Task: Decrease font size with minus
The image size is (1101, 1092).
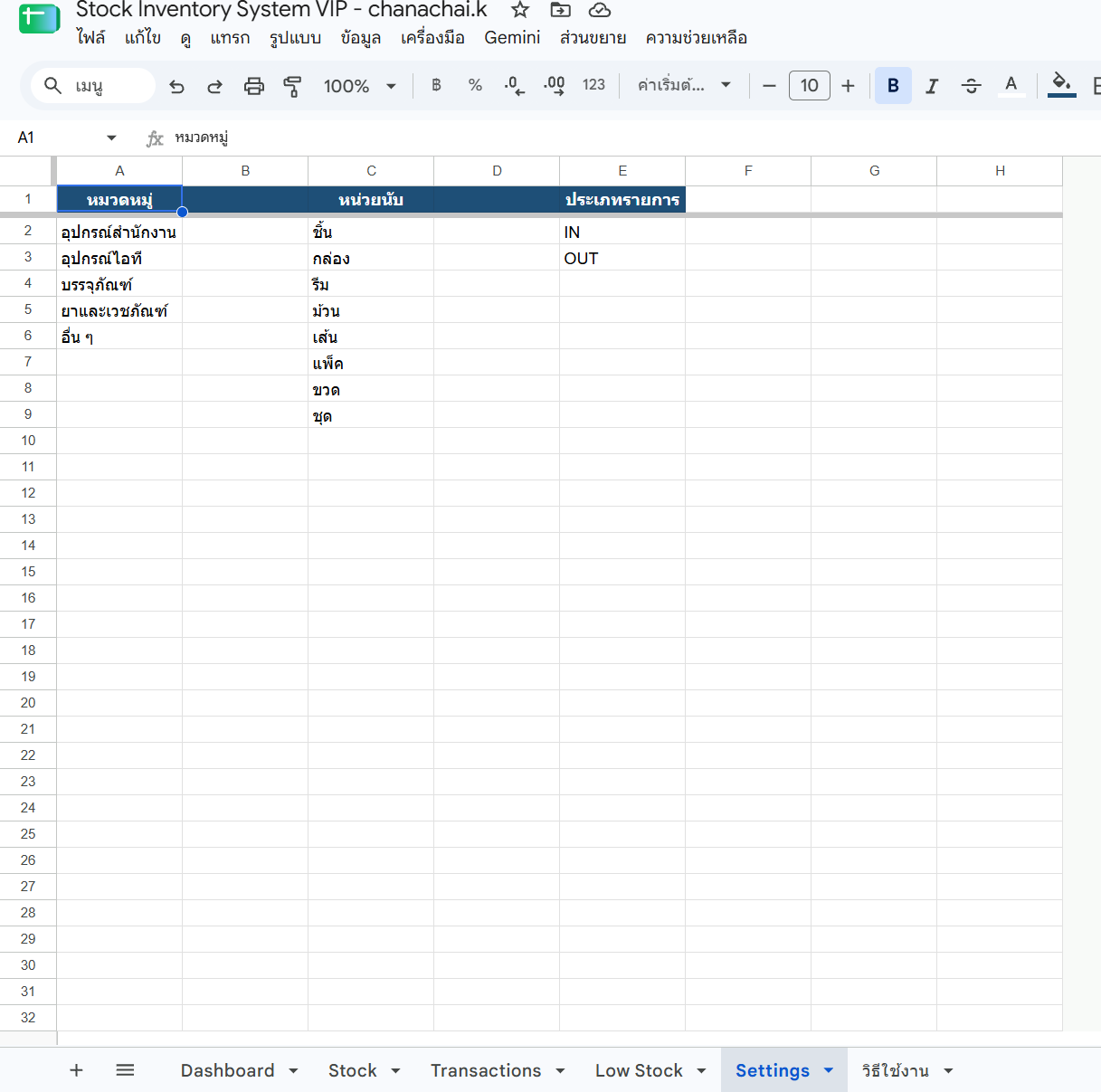Action: pyautogui.click(x=769, y=86)
